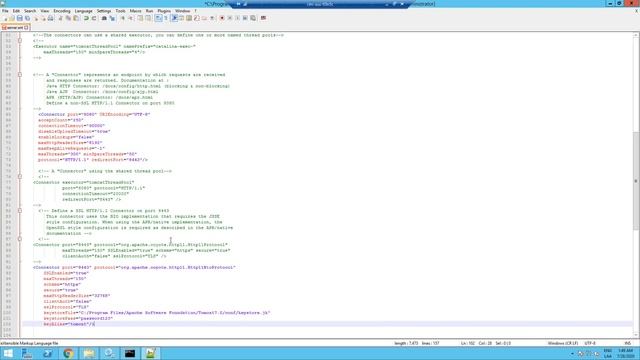Close the server.xml tab with its X
The height and width of the screenshot is (360, 640).
click(27, 27)
